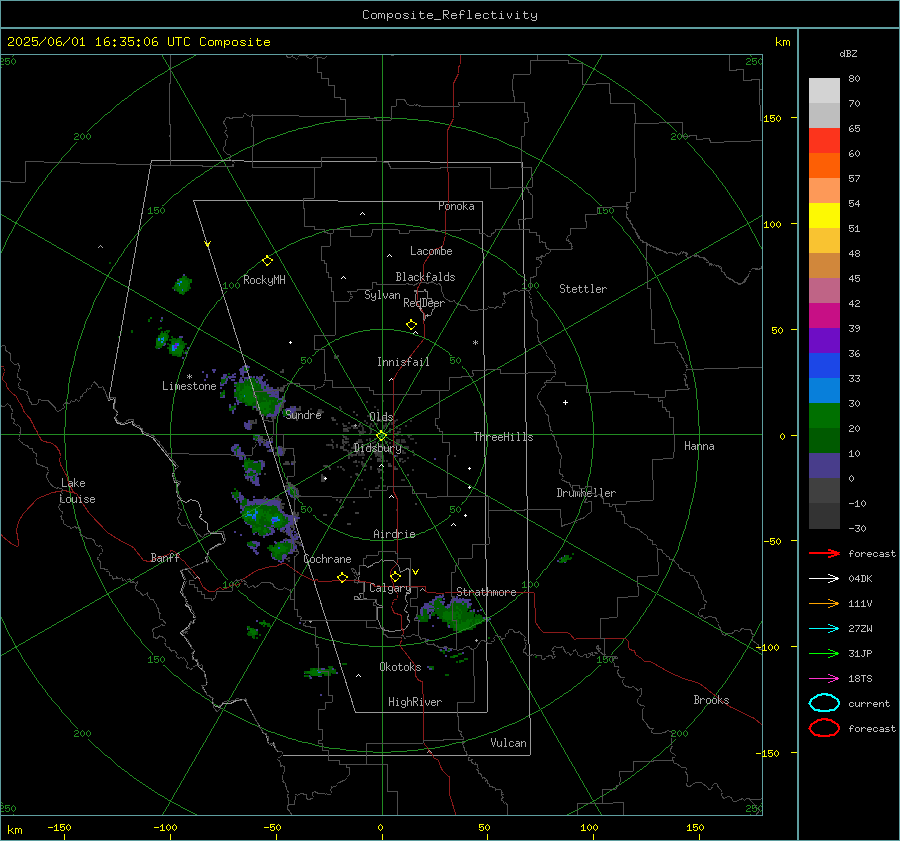This screenshot has height=841, width=900.
Task: Click the Didsbury label
Action: [377, 448]
